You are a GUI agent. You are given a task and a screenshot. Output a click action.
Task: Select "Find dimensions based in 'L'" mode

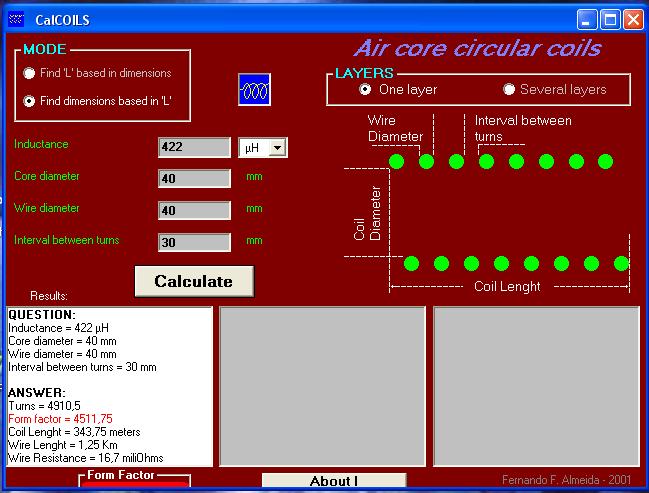pyautogui.click(x=30, y=100)
